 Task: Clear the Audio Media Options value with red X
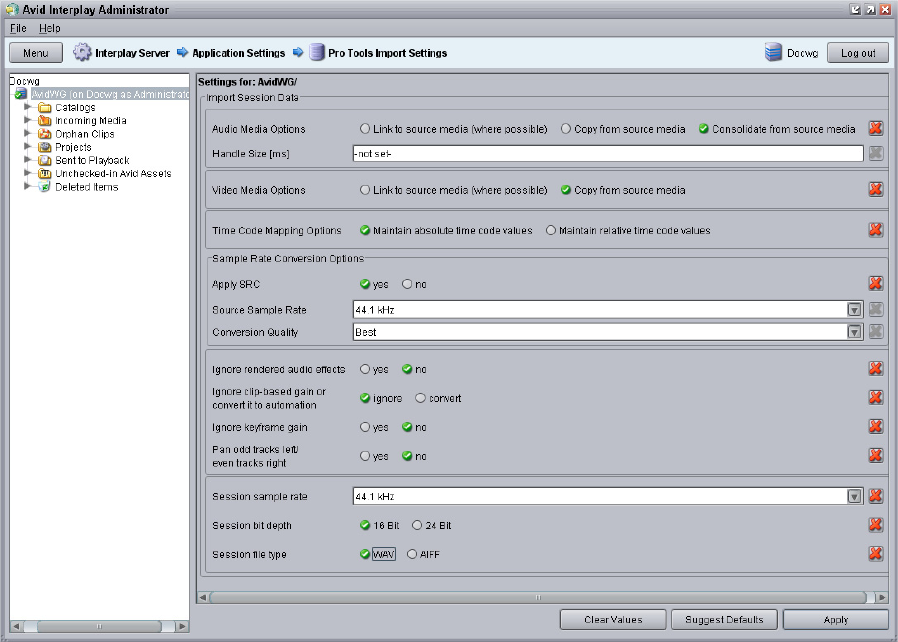coord(875,128)
